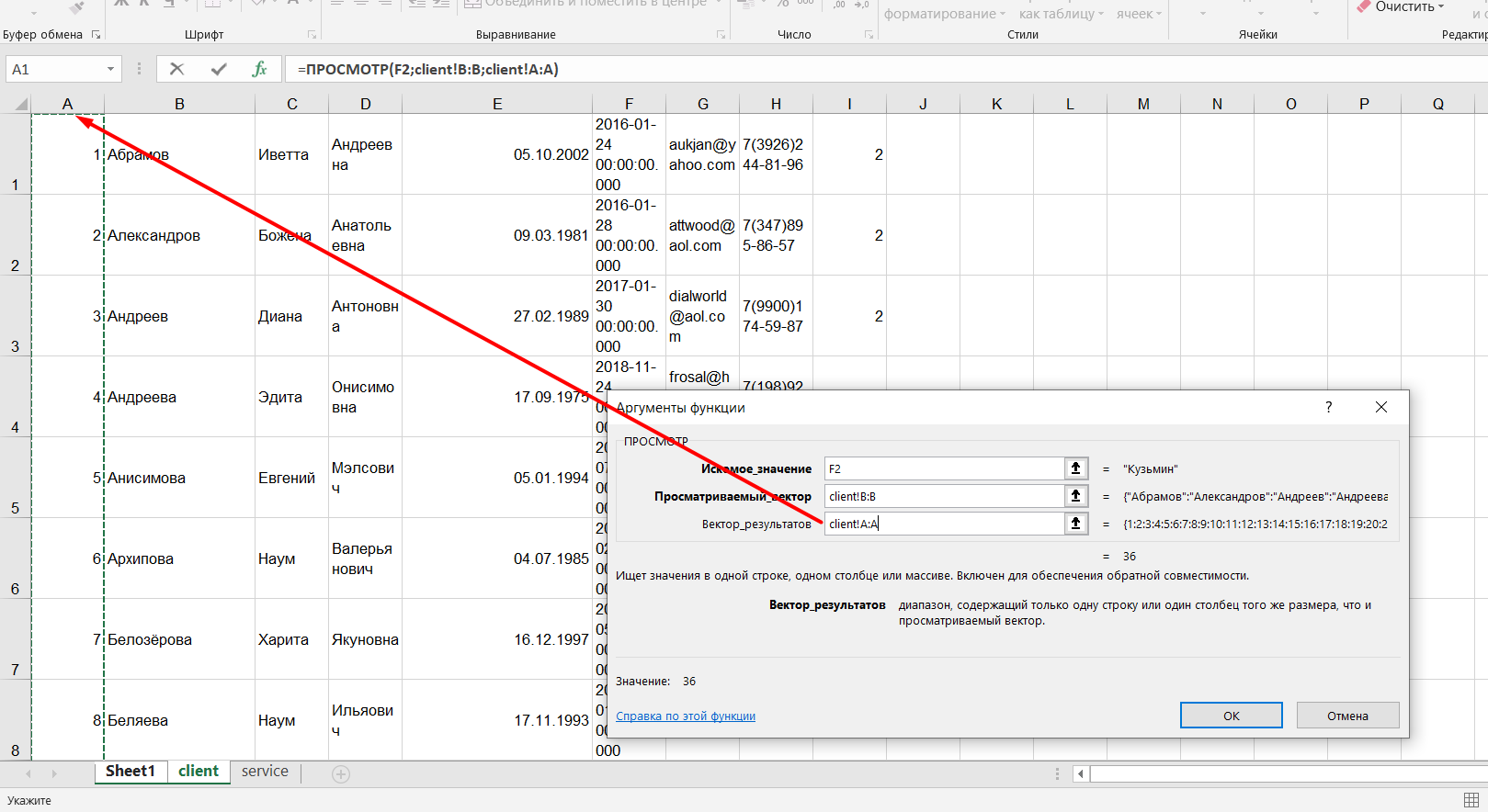Open Справка по этой функции link
Screen dimensions: 1488x812
coord(686,716)
